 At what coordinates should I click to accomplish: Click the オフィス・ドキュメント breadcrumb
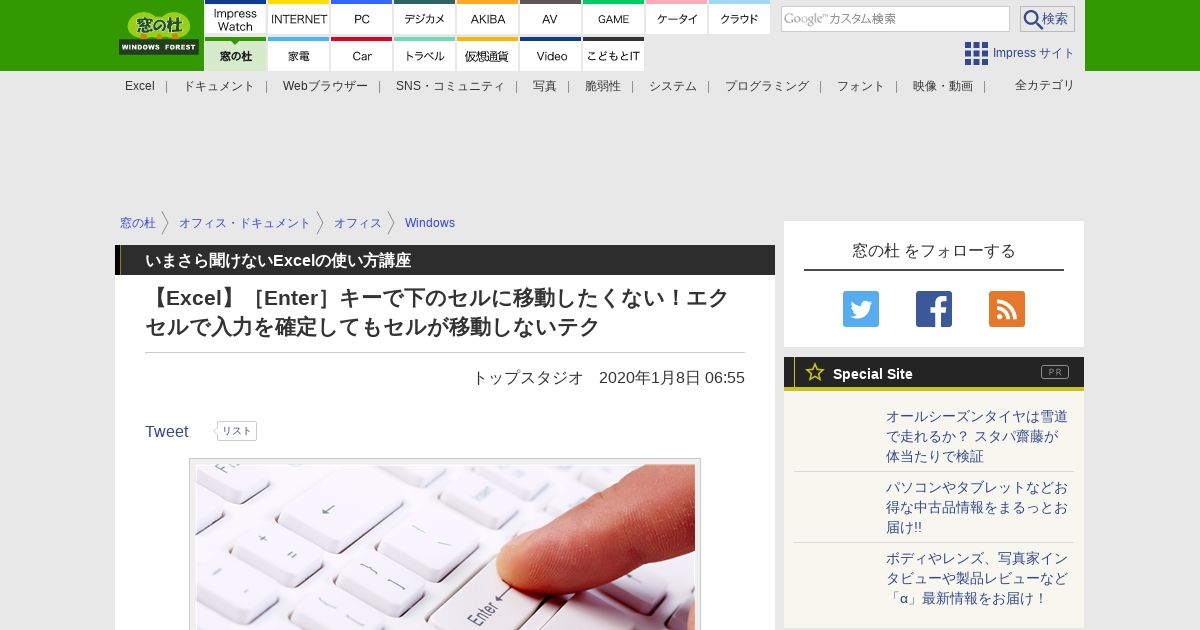(x=245, y=223)
